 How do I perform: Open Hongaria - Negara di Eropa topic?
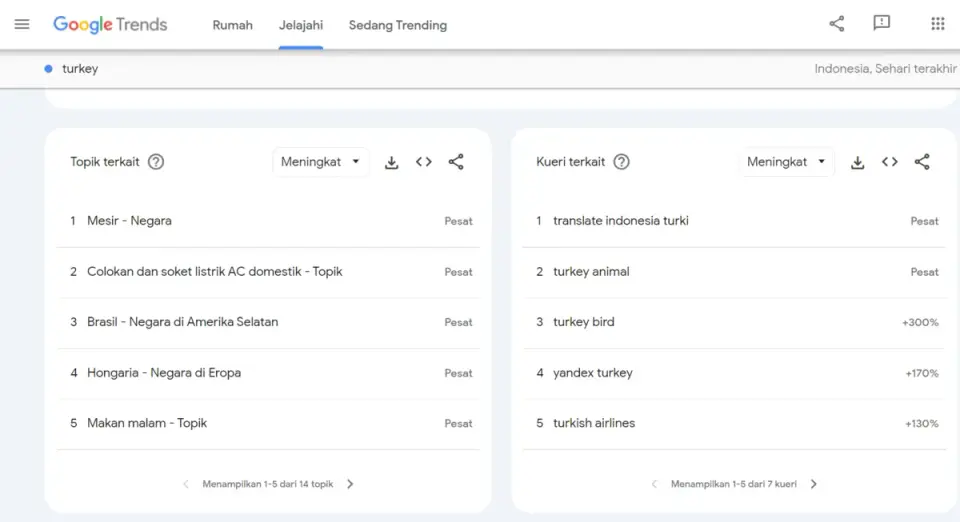click(268, 373)
